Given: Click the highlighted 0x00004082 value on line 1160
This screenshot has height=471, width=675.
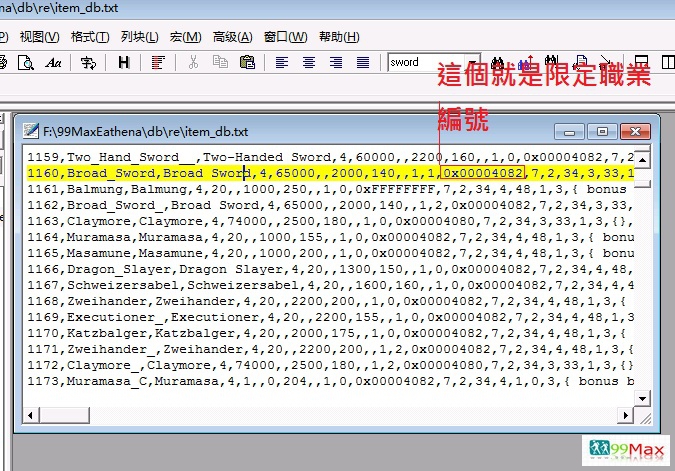Looking at the screenshot, I should pos(482,173).
